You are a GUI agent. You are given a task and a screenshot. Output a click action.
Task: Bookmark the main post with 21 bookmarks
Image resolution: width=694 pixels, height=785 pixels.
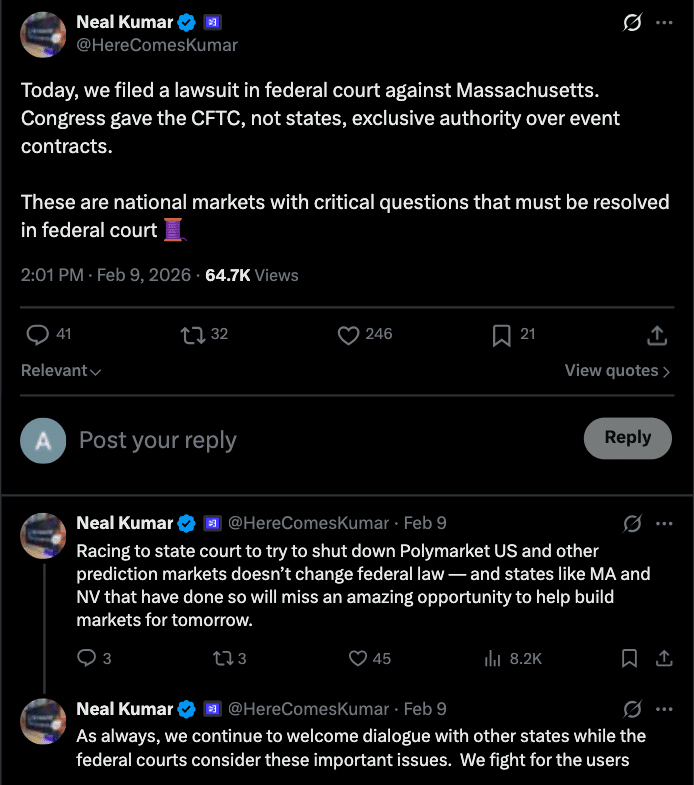[x=502, y=336]
